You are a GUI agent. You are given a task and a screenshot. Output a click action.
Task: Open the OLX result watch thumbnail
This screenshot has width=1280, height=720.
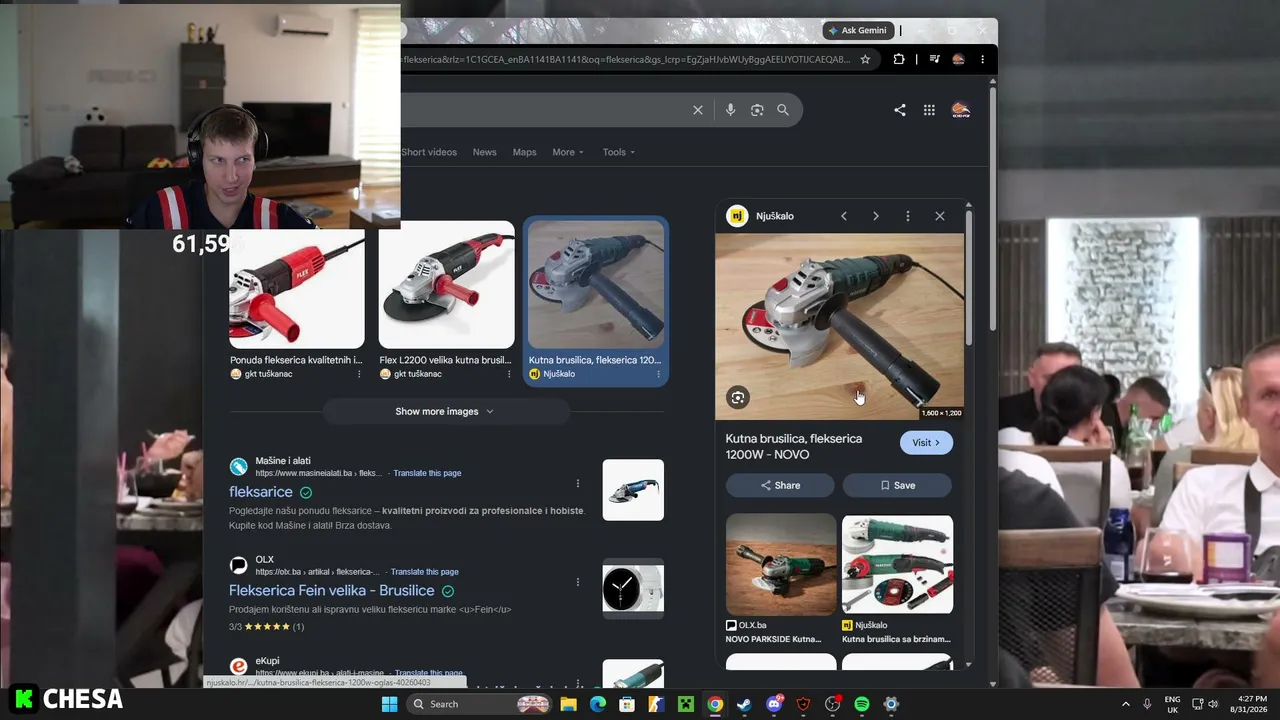(633, 588)
